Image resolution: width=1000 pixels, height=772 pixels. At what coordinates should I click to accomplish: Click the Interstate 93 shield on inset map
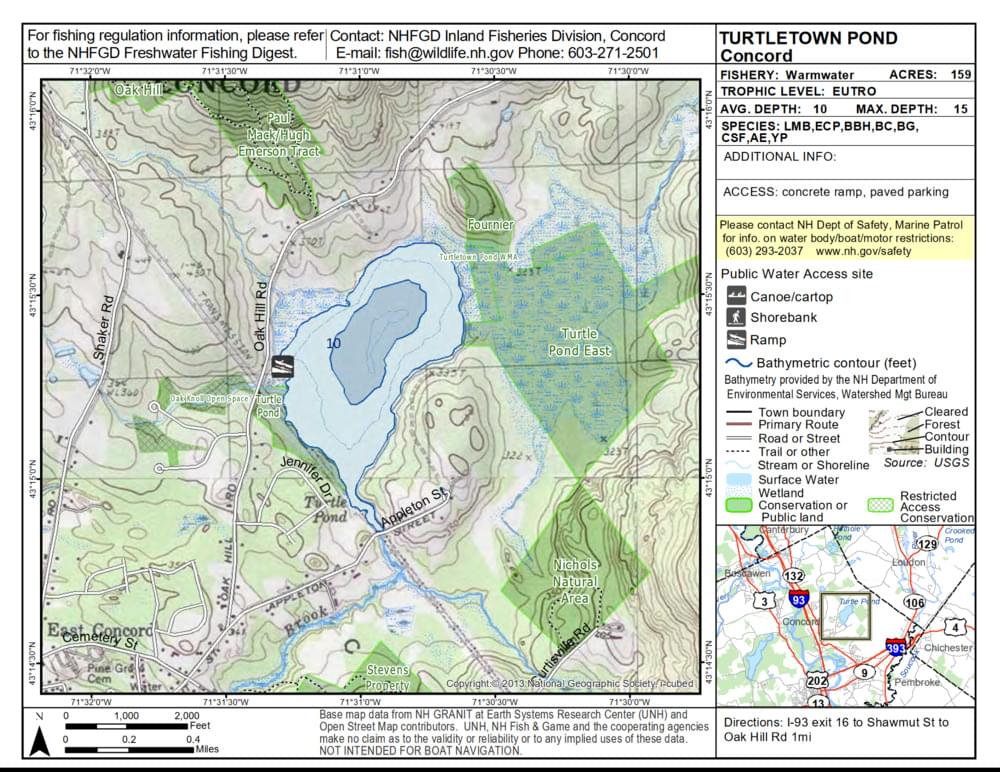tap(799, 598)
